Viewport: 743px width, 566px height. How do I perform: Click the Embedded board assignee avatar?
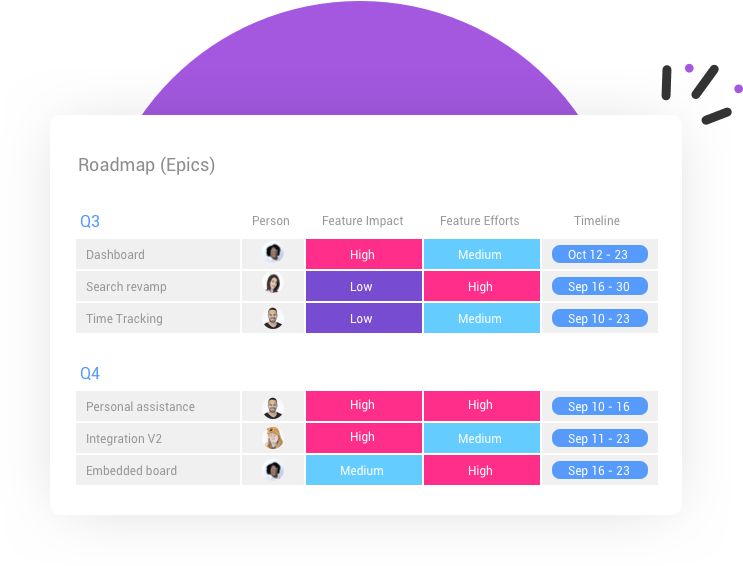(273, 470)
